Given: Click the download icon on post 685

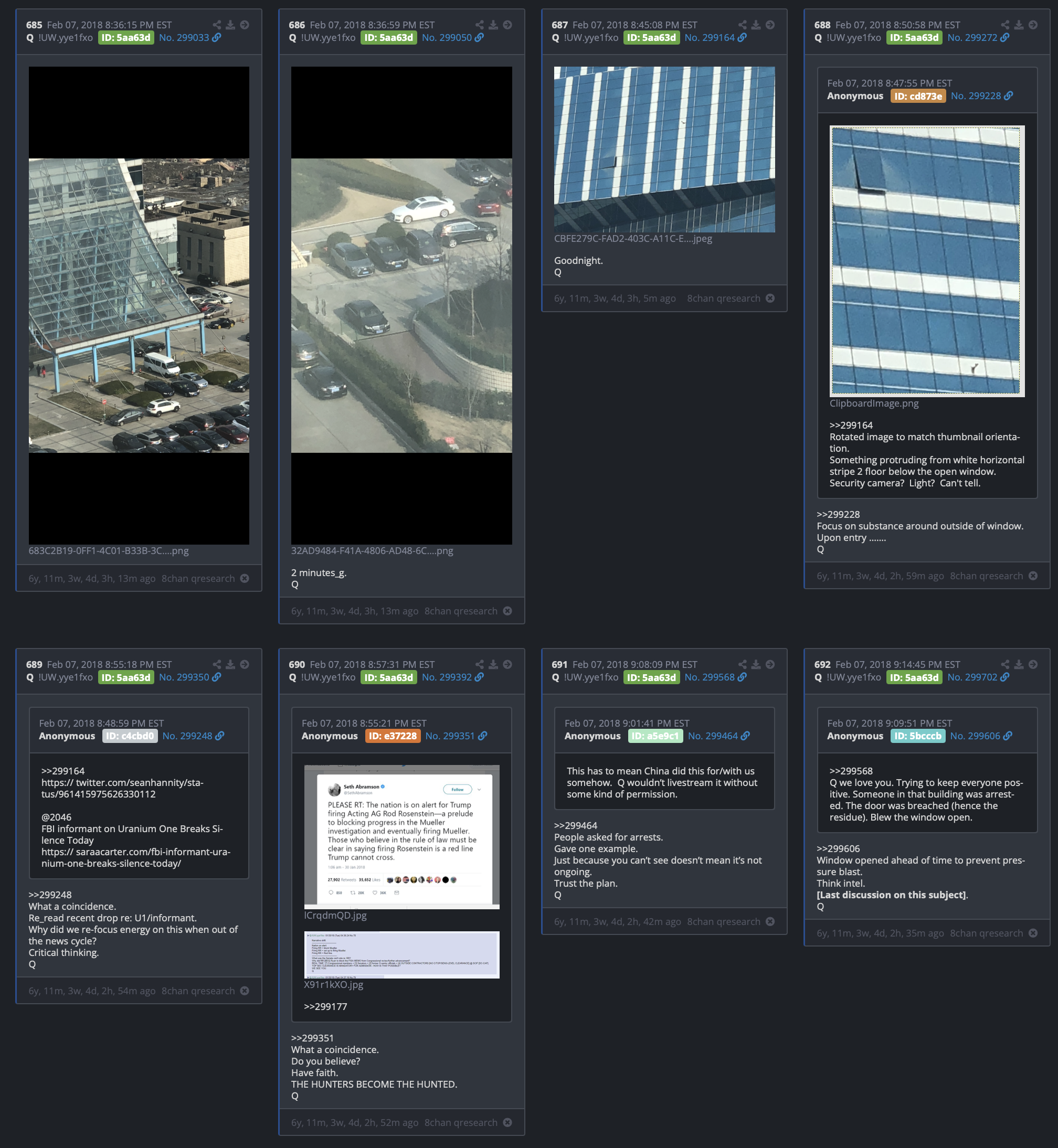Looking at the screenshot, I should pos(230,25).
